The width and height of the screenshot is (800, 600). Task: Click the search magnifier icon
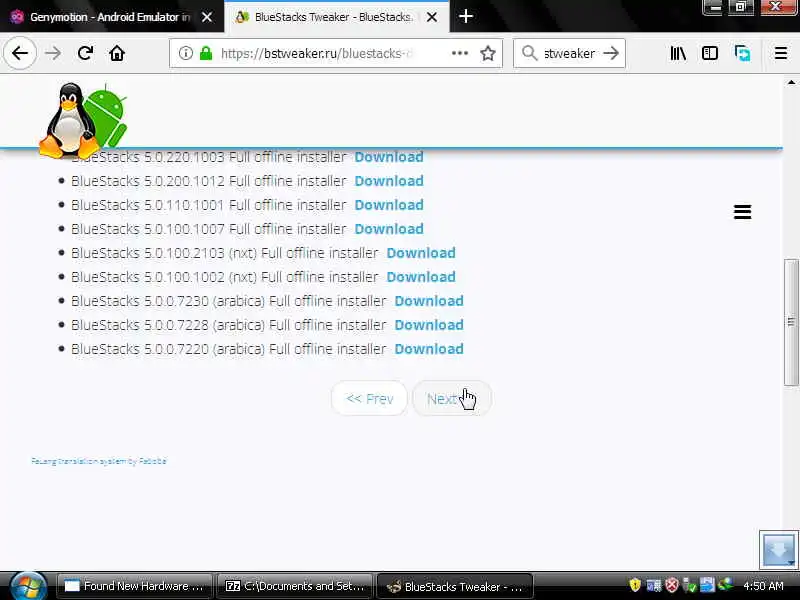coord(530,53)
